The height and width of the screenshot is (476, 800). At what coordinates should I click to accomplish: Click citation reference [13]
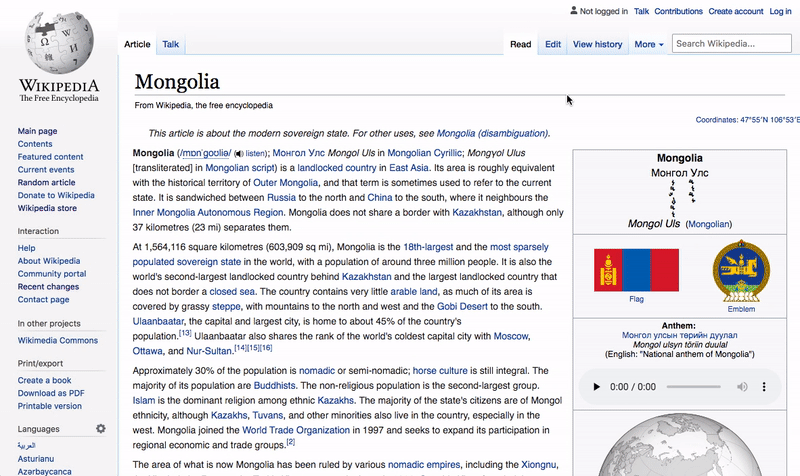185,333
